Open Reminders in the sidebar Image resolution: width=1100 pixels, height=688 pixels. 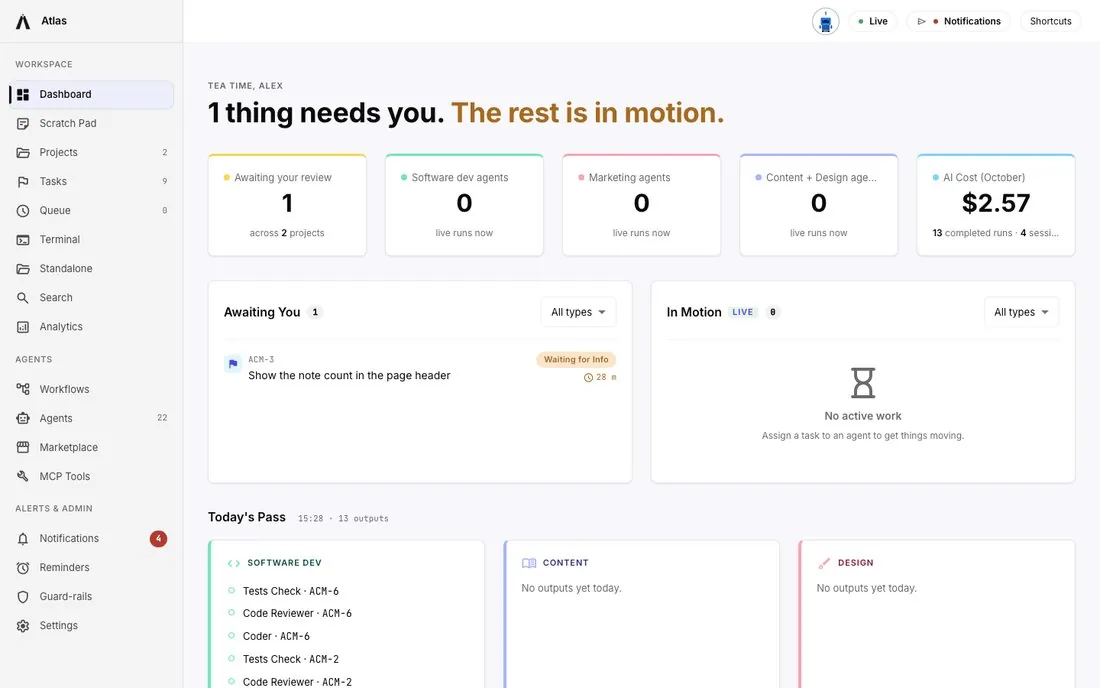click(92, 568)
